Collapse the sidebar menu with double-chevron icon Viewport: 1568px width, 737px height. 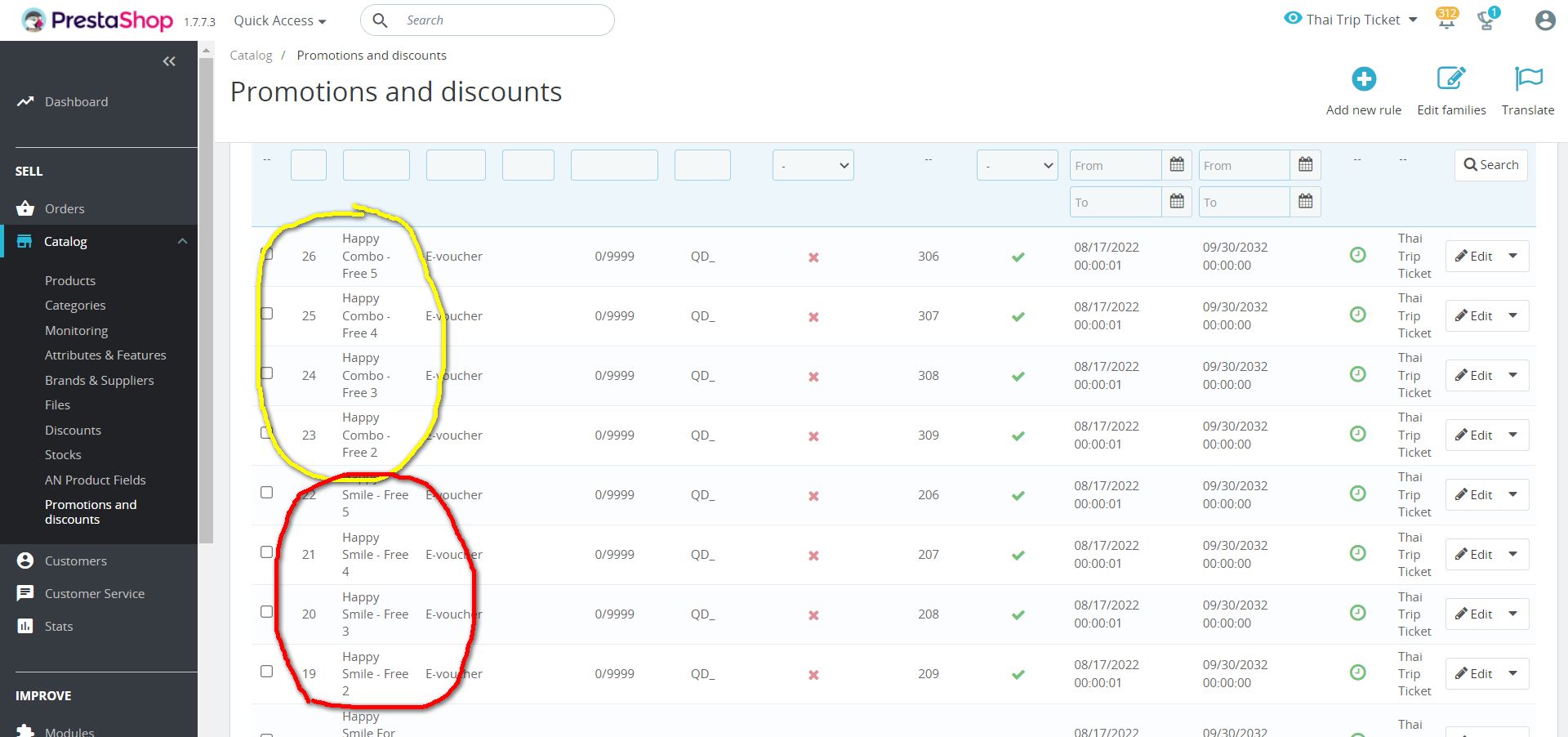169,61
